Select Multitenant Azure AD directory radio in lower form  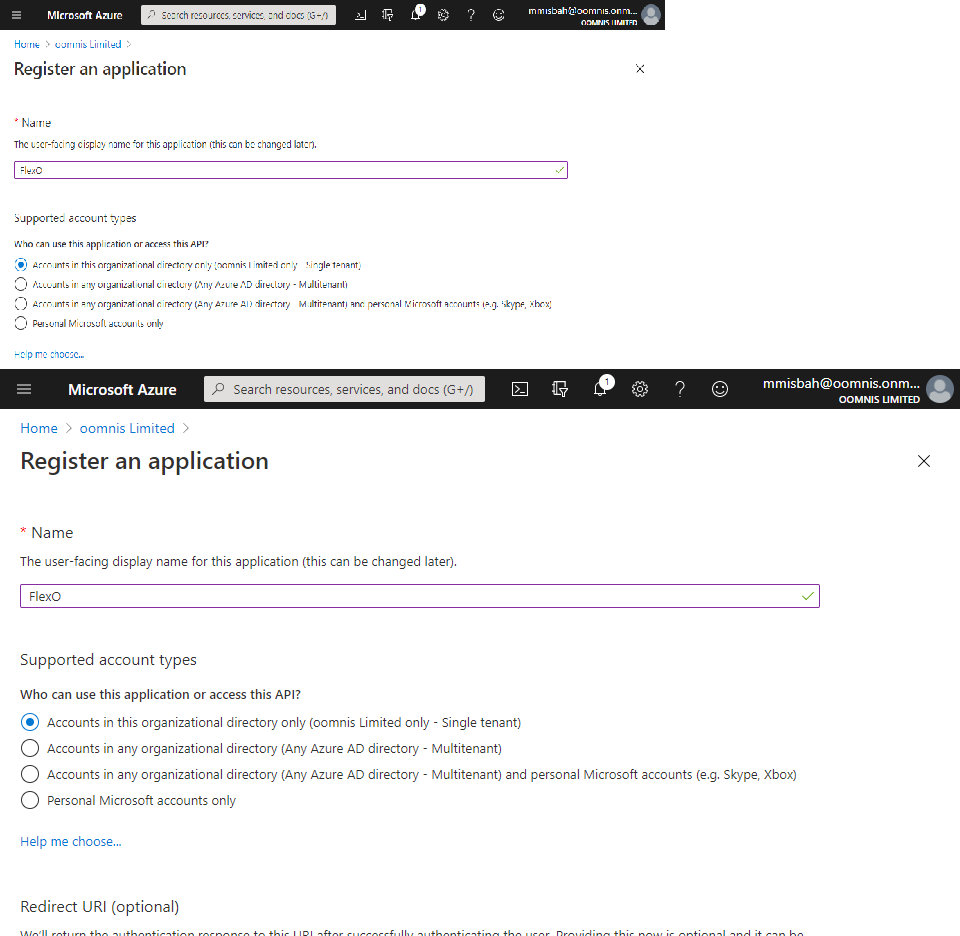pos(30,748)
